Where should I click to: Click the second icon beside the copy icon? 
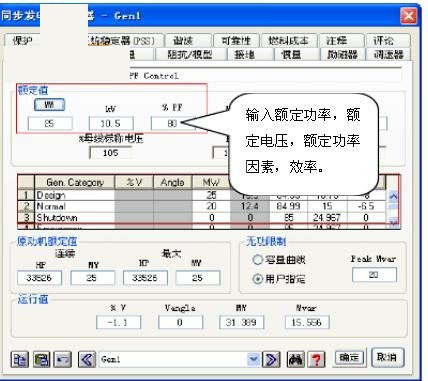coord(42,360)
